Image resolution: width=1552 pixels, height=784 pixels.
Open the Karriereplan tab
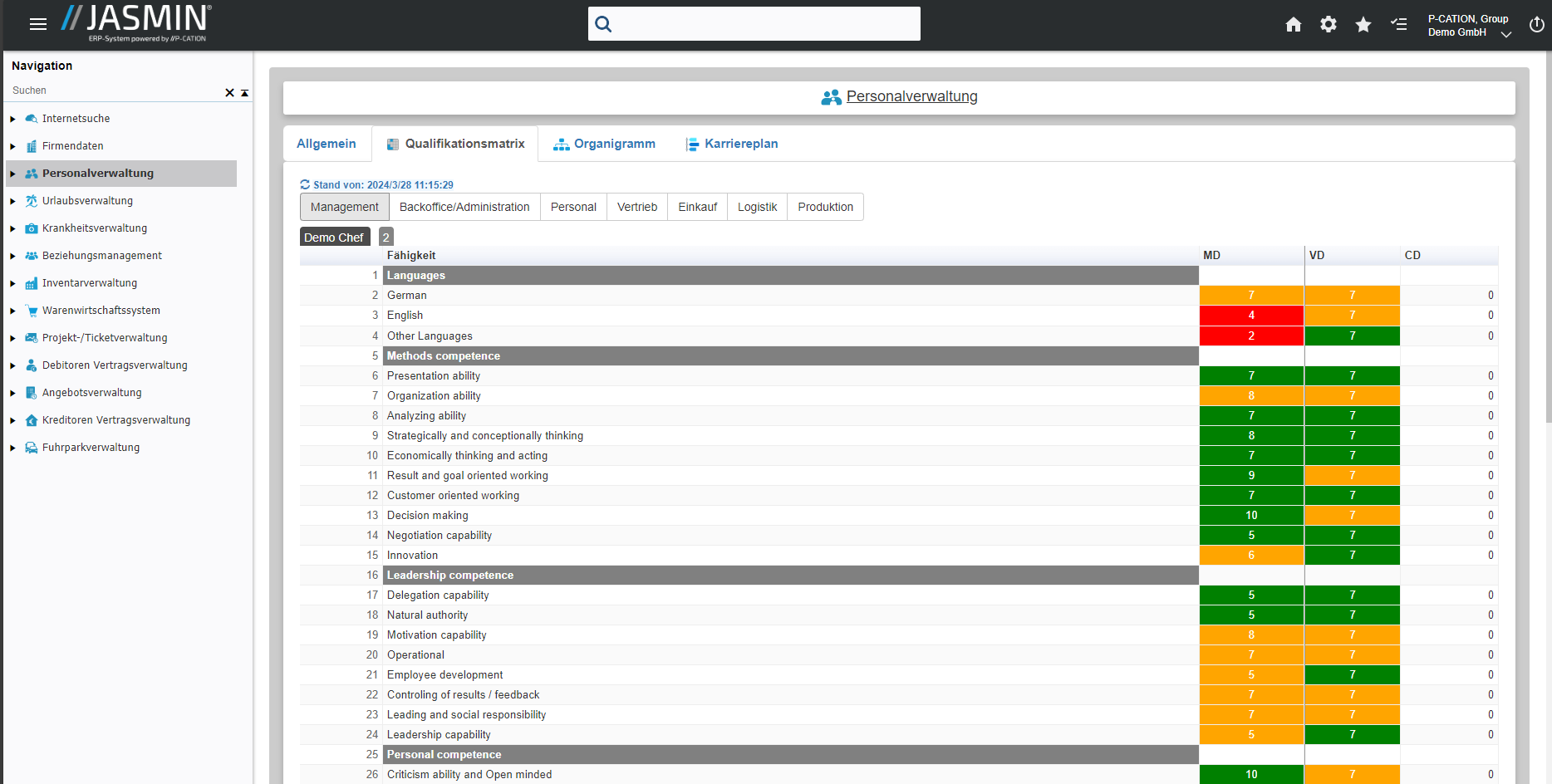731,144
